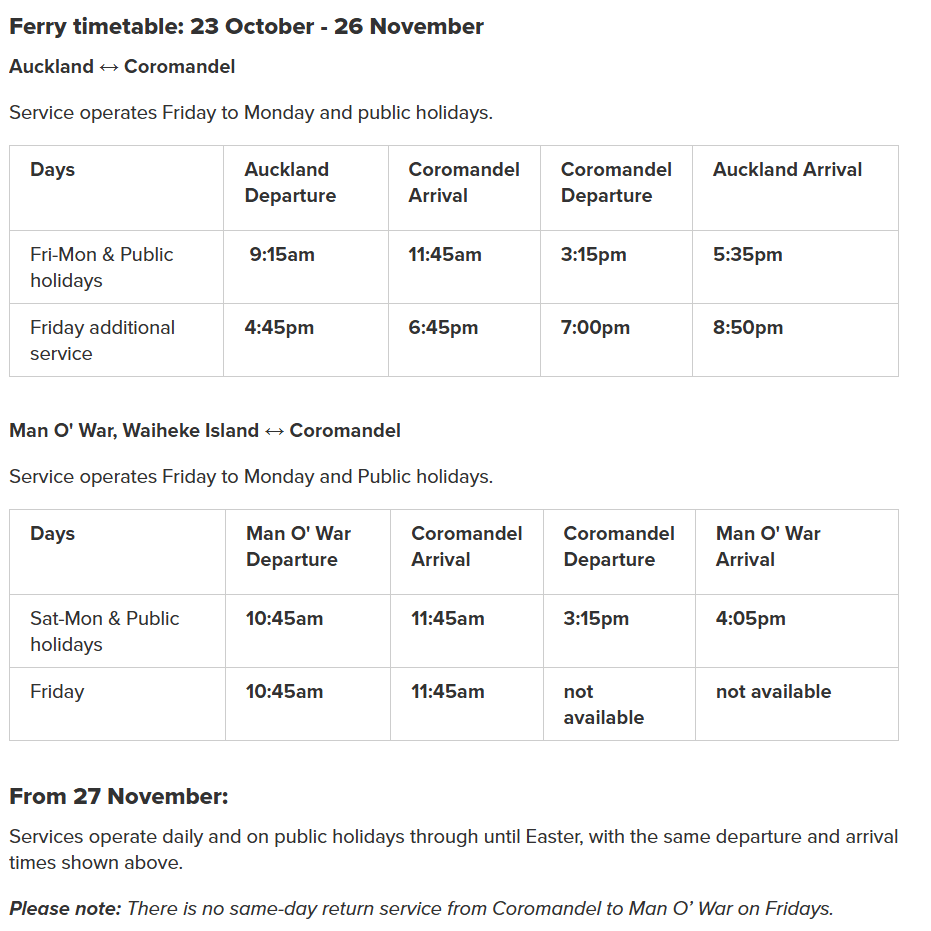Click the 7:00pm Coromandel departure cell

(595, 328)
